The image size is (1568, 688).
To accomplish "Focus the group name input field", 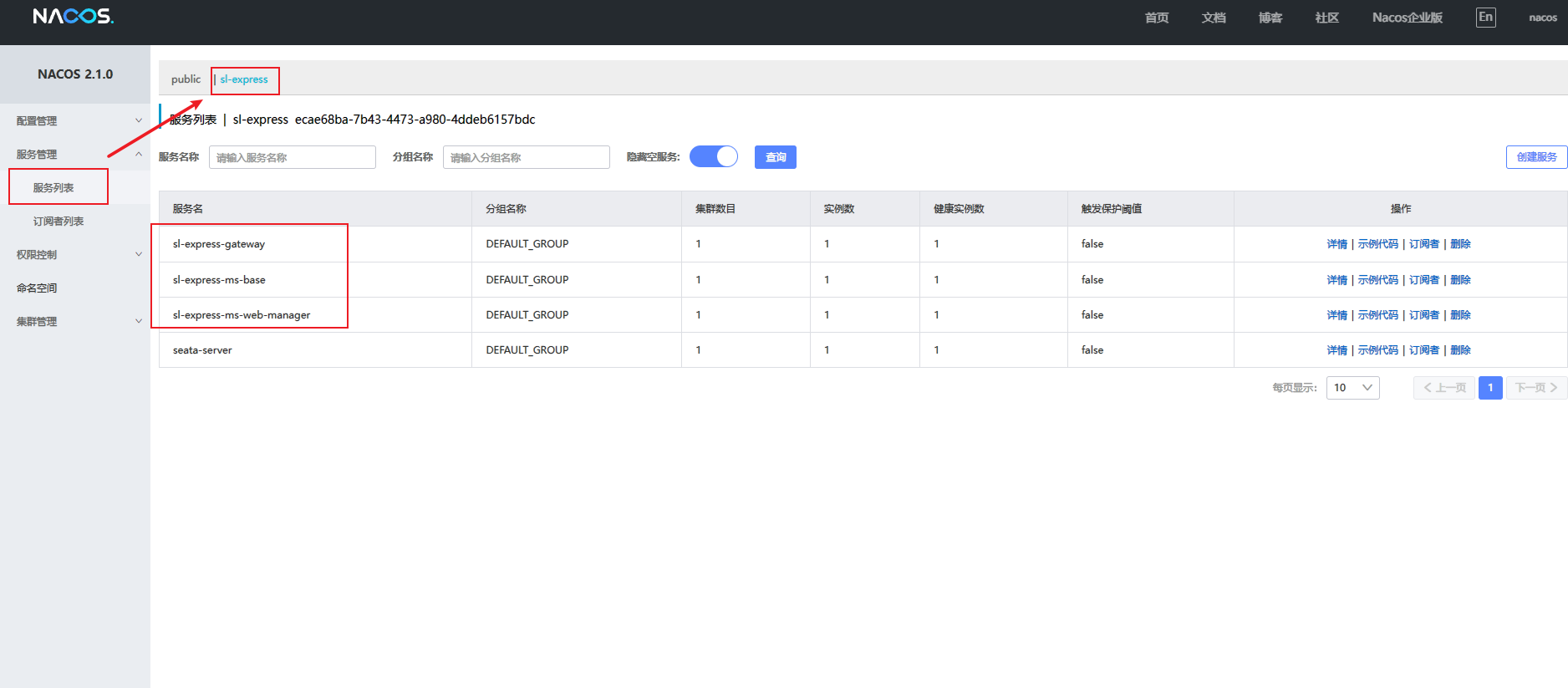I will pos(526,157).
